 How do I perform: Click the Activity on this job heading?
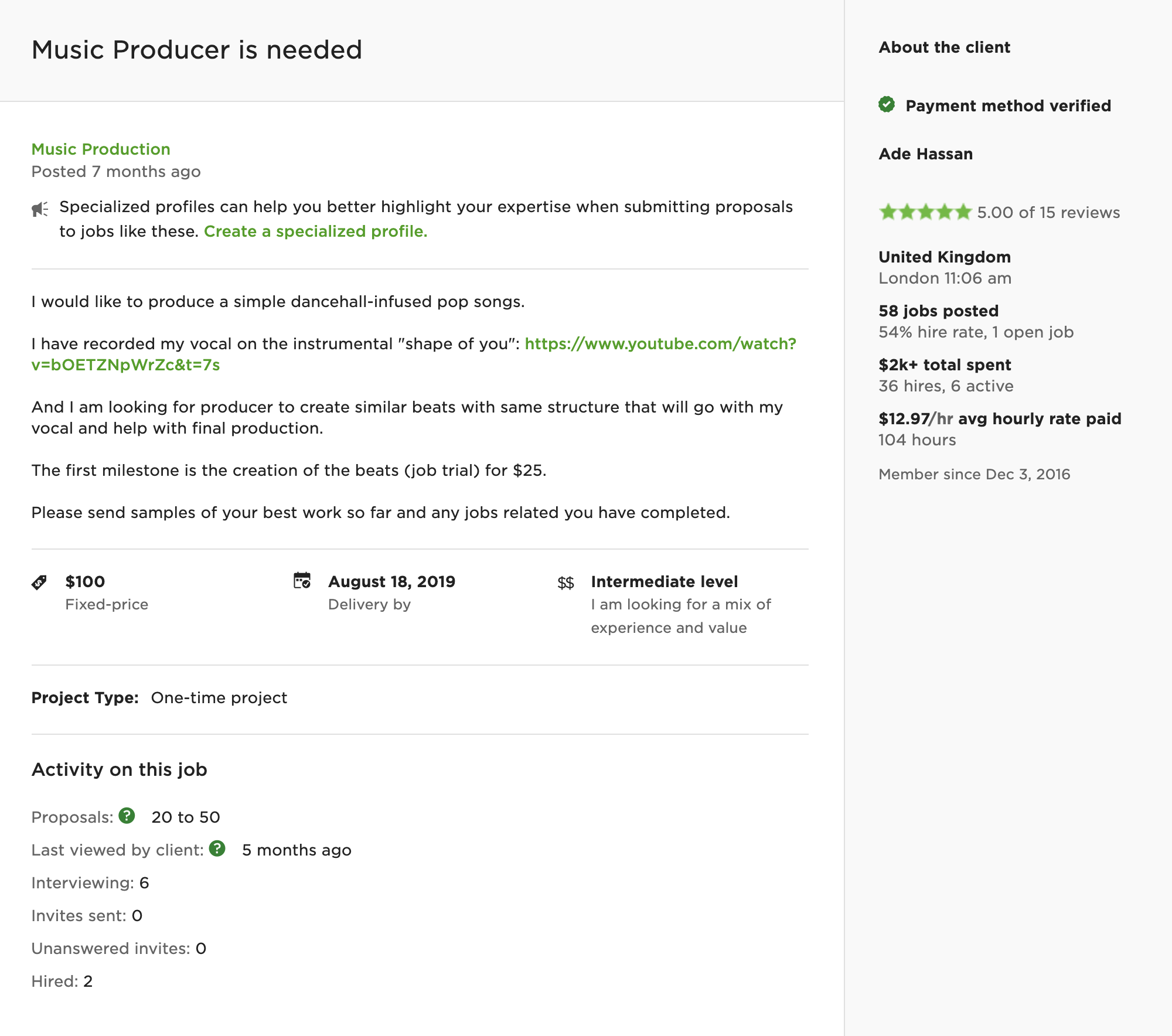pyautogui.click(x=120, y=769)
